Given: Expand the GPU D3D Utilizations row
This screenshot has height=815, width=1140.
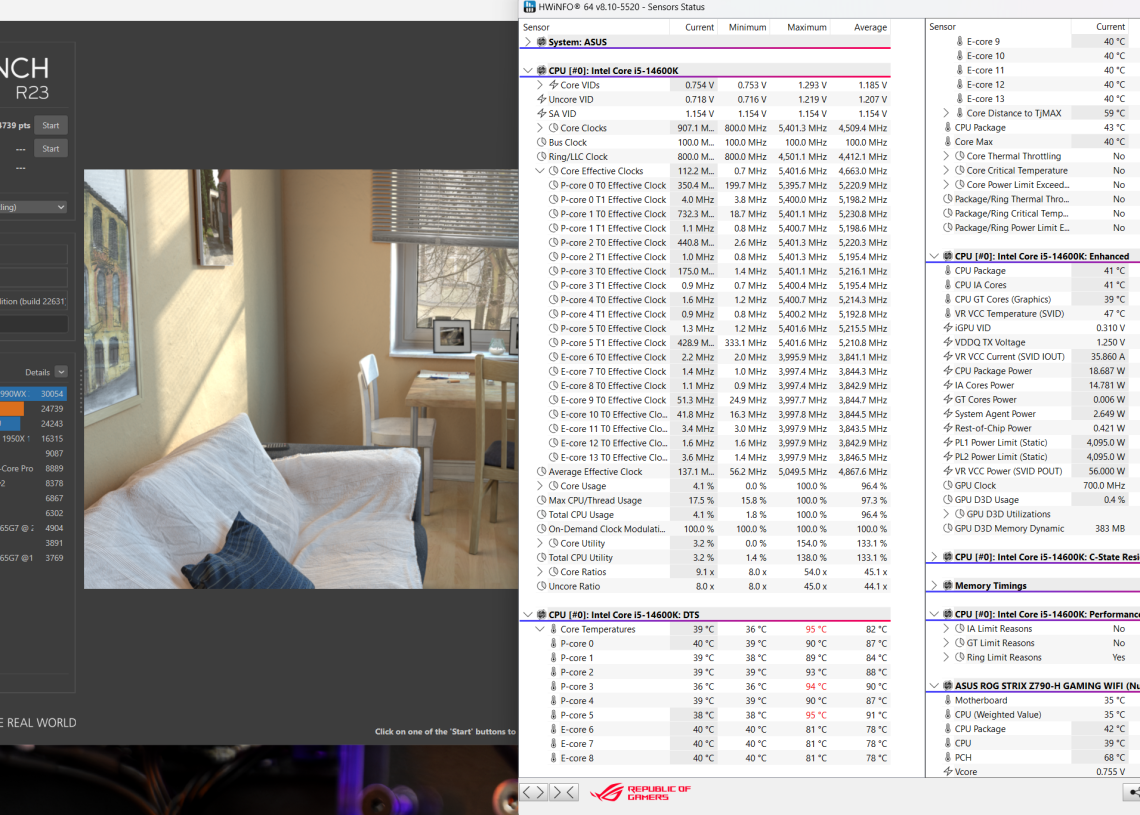Looking at the screenshot, I should 946,514.
